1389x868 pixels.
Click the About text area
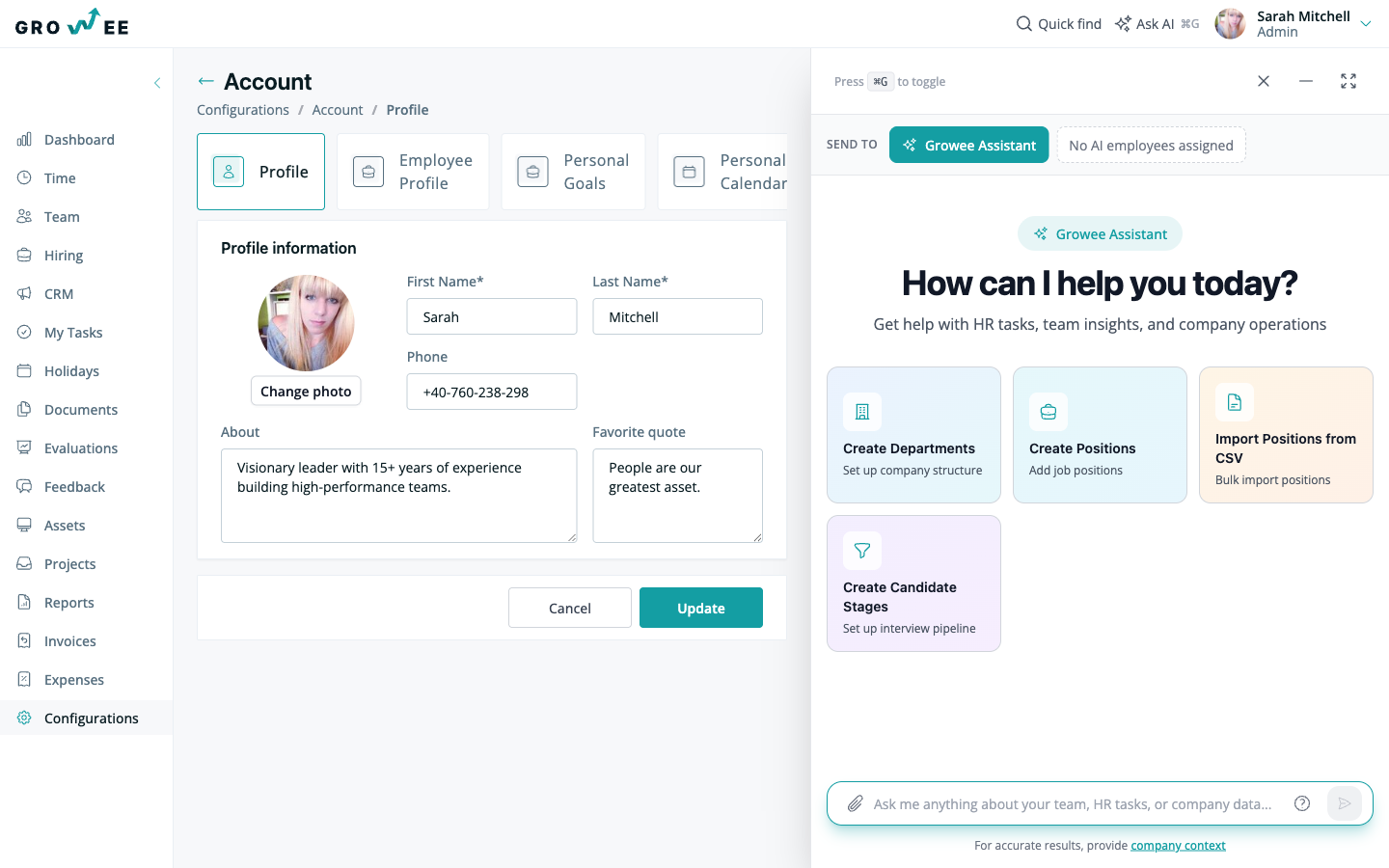click(399, 496)
